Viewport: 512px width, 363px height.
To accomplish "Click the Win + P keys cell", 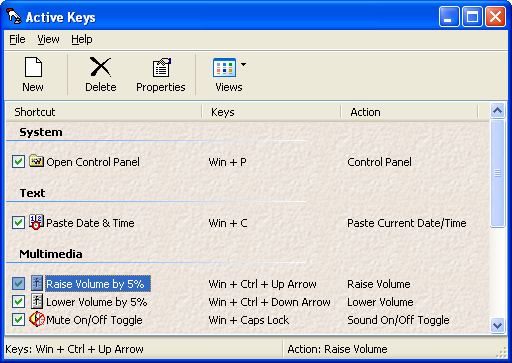I will (227, 162).
